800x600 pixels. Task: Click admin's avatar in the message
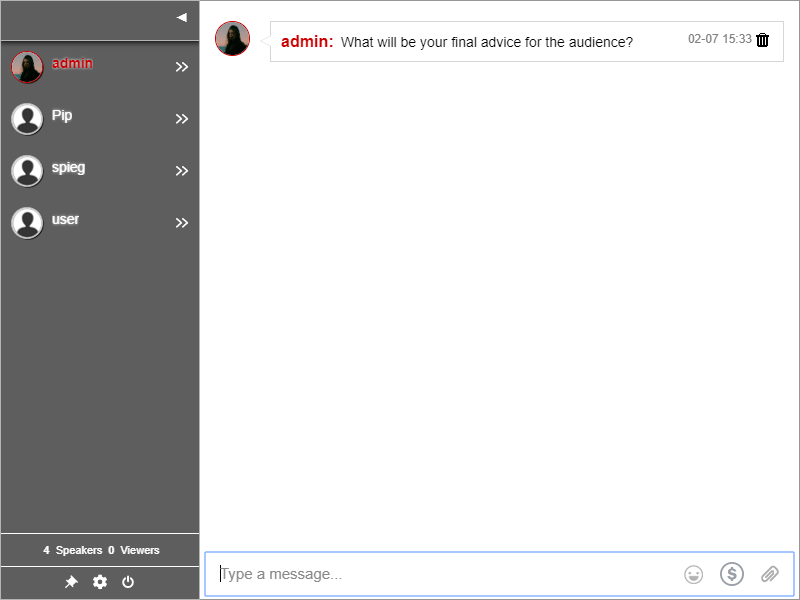[x=232, y=39]
